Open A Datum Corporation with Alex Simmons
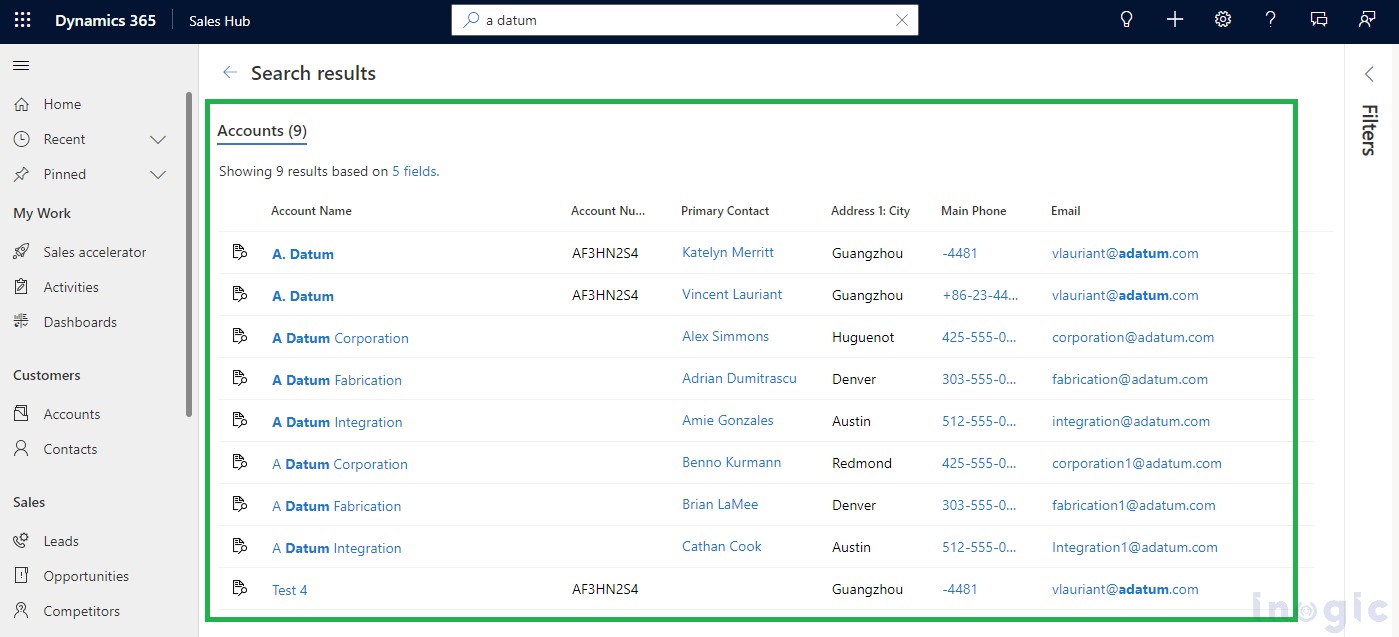The width and height of the screenshot is (1399, 637). pos(340,338)
